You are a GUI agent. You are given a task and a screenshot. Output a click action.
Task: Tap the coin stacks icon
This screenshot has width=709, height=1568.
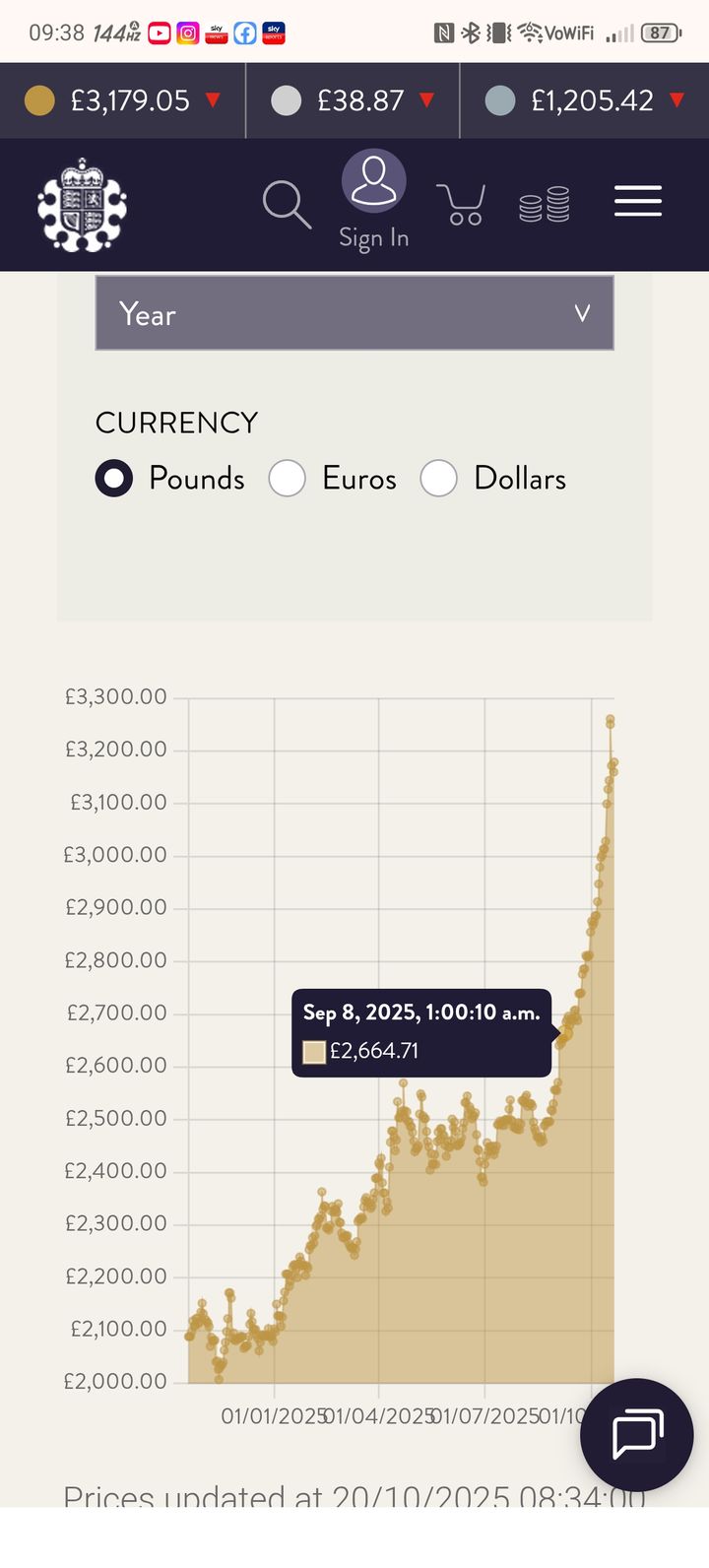point(545,205)
